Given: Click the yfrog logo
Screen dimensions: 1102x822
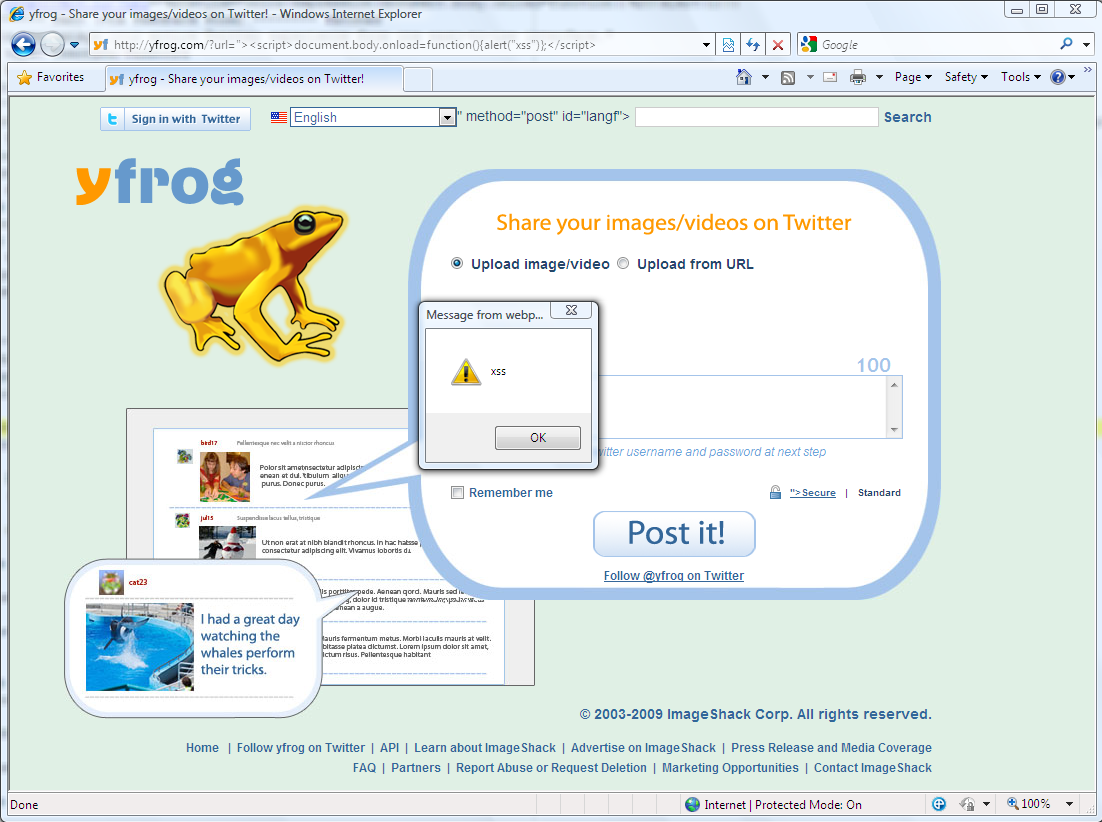Looking at the screenshot, I should tap(160, 181).
